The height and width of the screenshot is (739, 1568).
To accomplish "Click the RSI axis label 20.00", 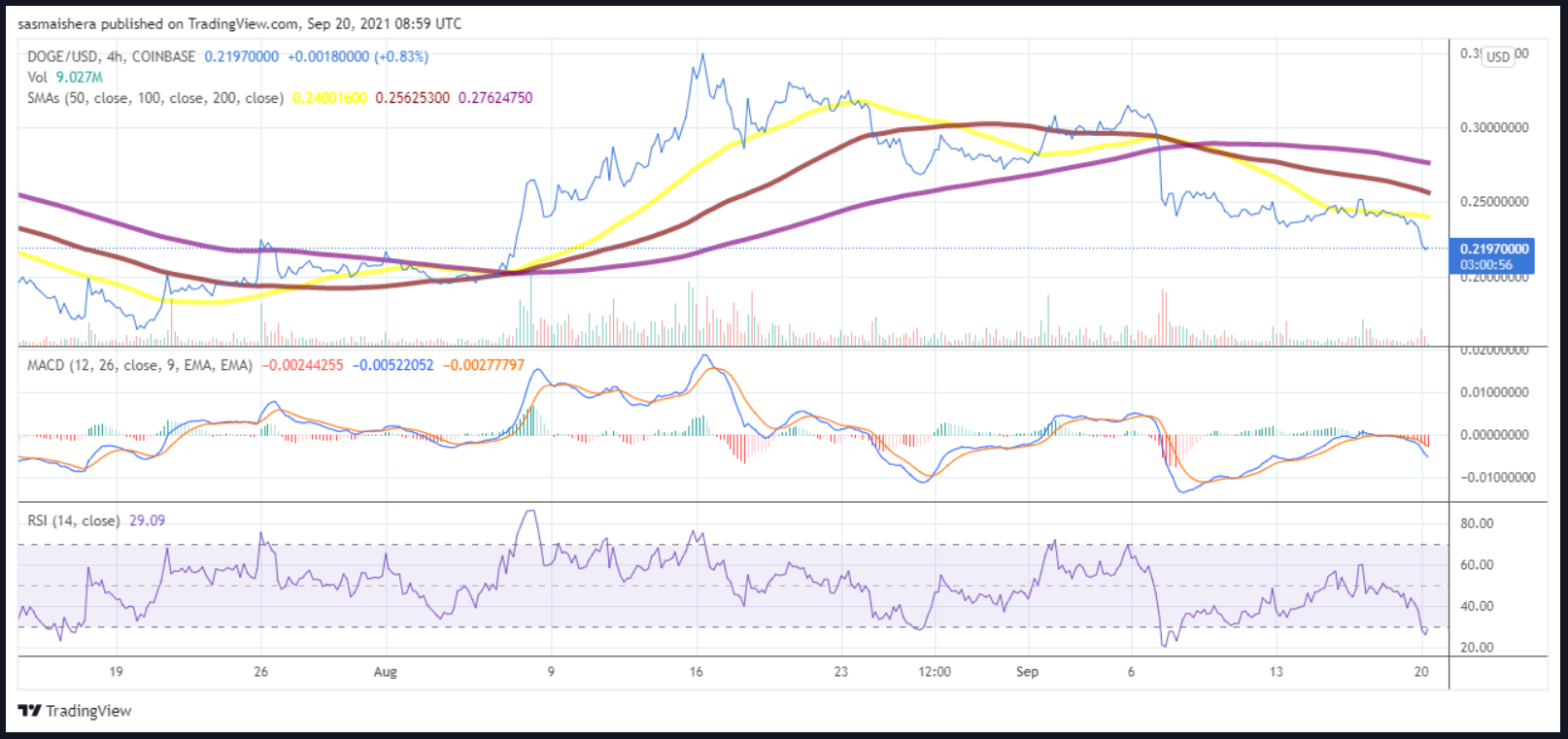I will pos(1477,647).
